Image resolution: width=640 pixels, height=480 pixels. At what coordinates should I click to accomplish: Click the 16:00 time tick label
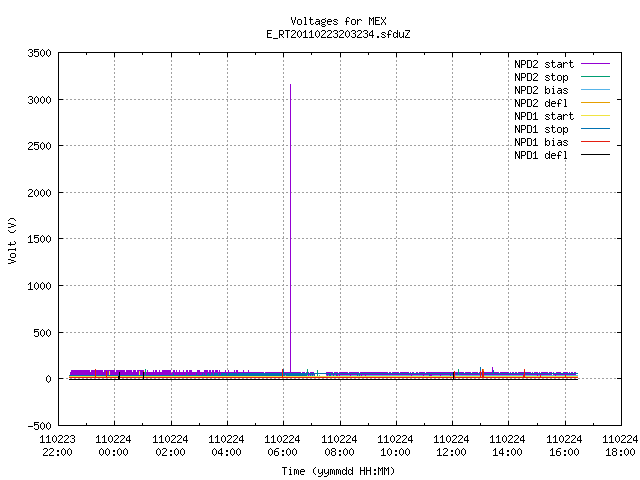pos(564,453)
